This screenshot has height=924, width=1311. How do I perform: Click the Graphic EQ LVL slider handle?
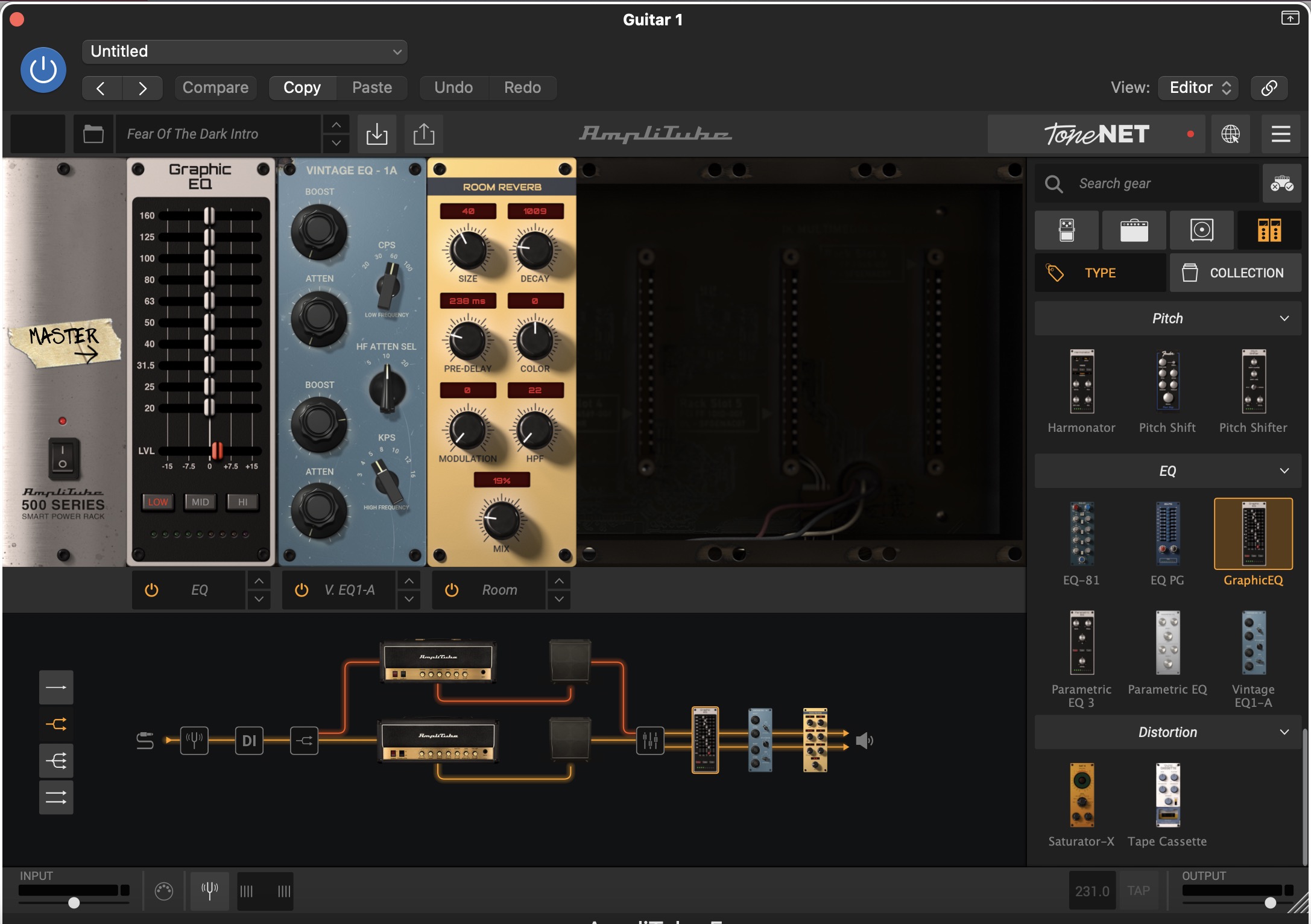coord(216,451)
